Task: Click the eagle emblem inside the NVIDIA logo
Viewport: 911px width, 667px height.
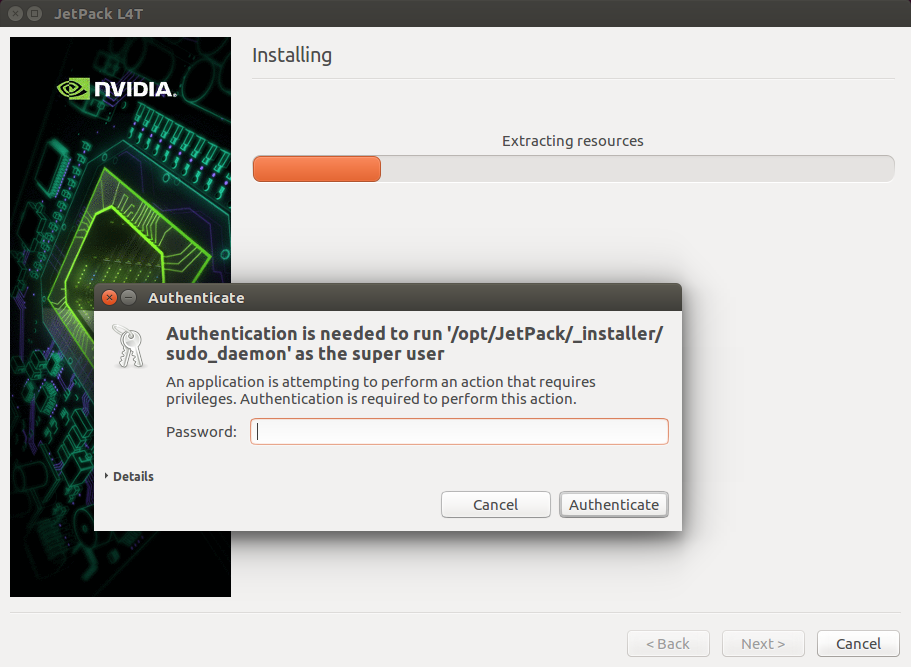Action: coord(72,88)
